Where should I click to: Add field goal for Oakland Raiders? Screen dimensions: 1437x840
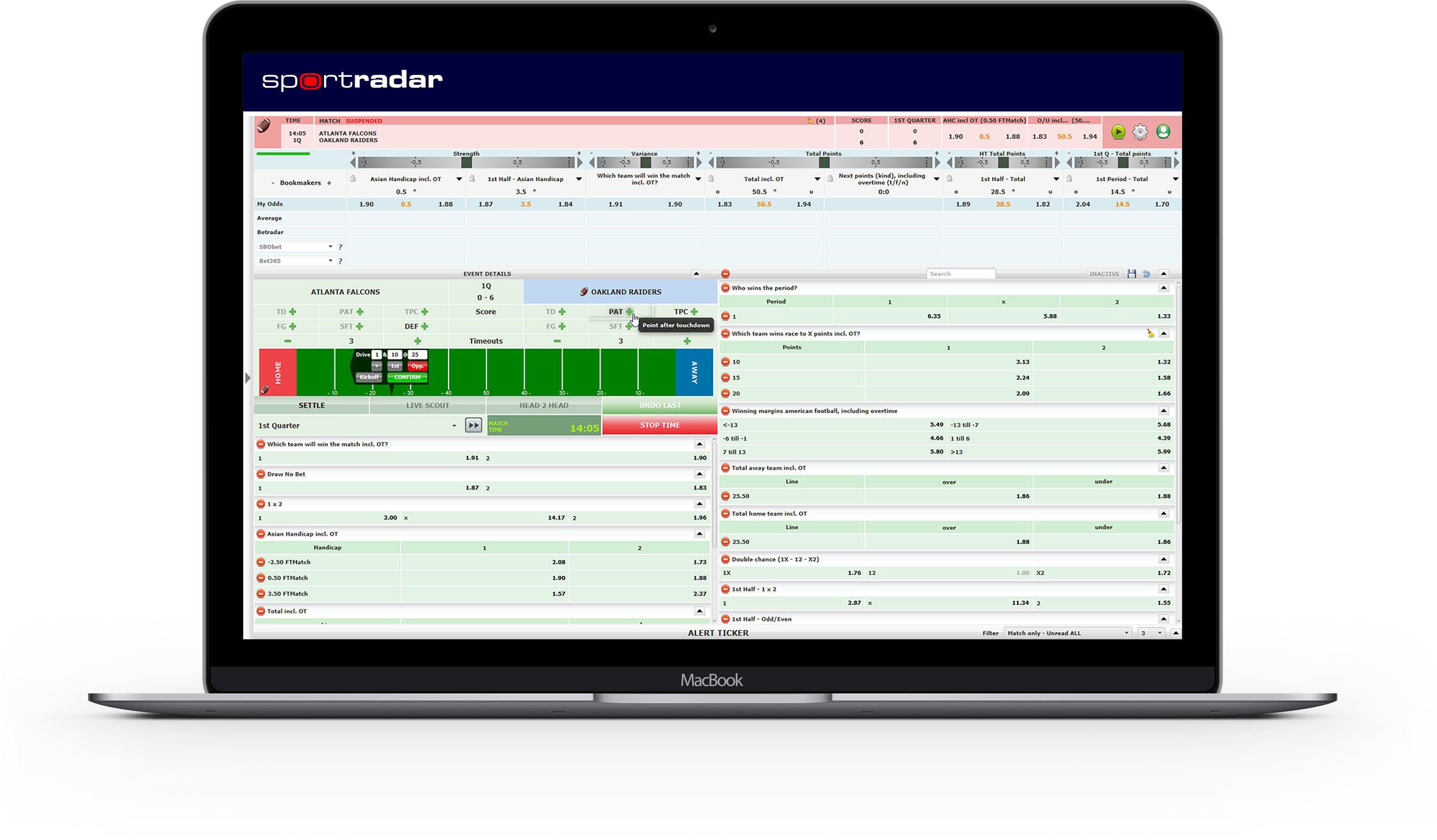point(562,326)
